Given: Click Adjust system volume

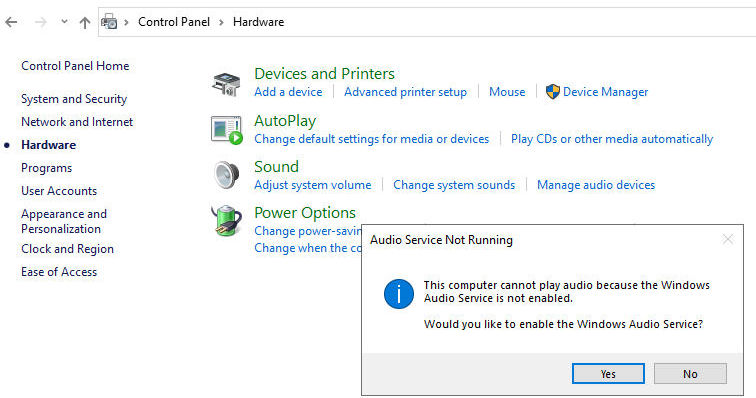Looking at the screenshot, I should tap(313, 185).
